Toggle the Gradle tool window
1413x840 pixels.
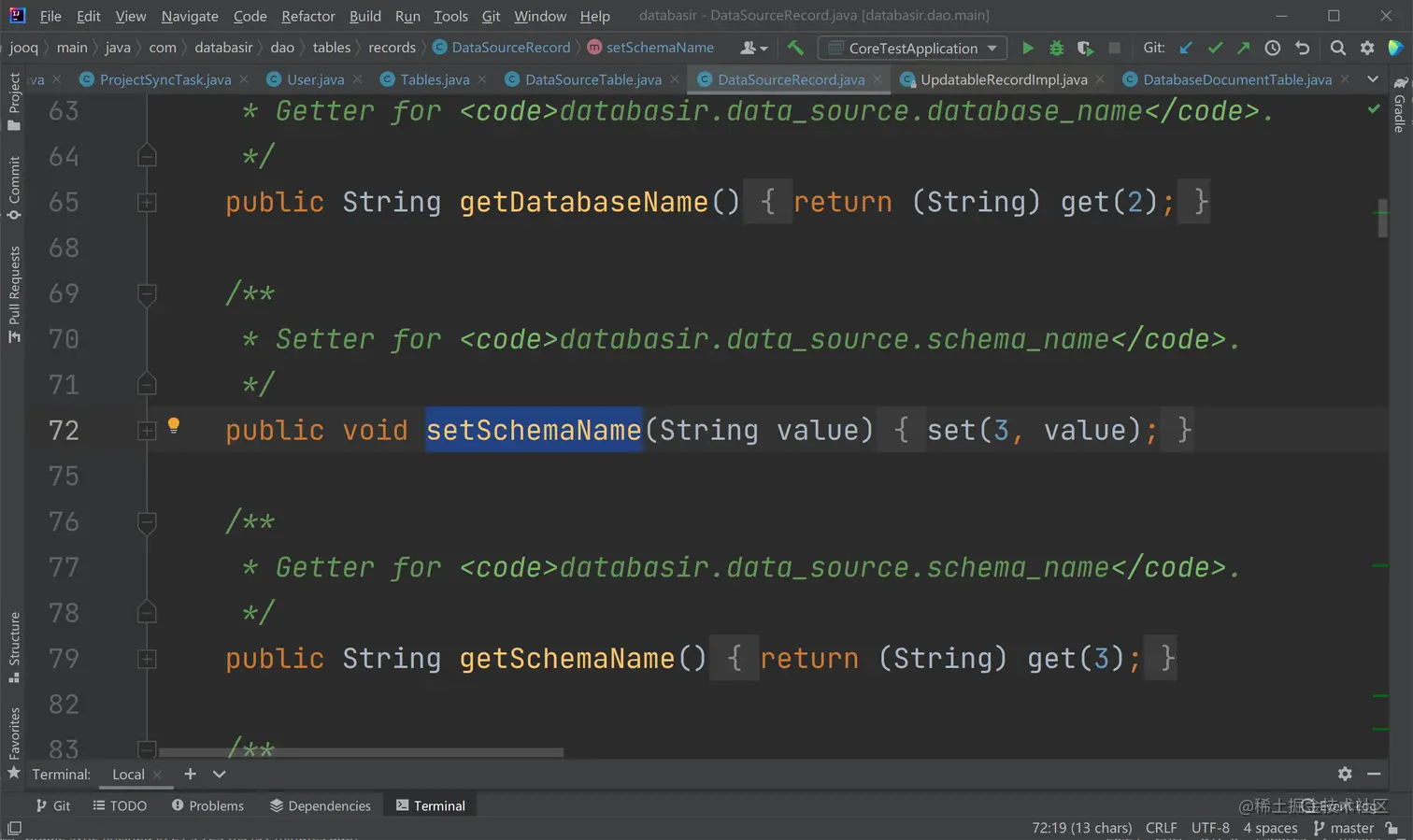1399,105
